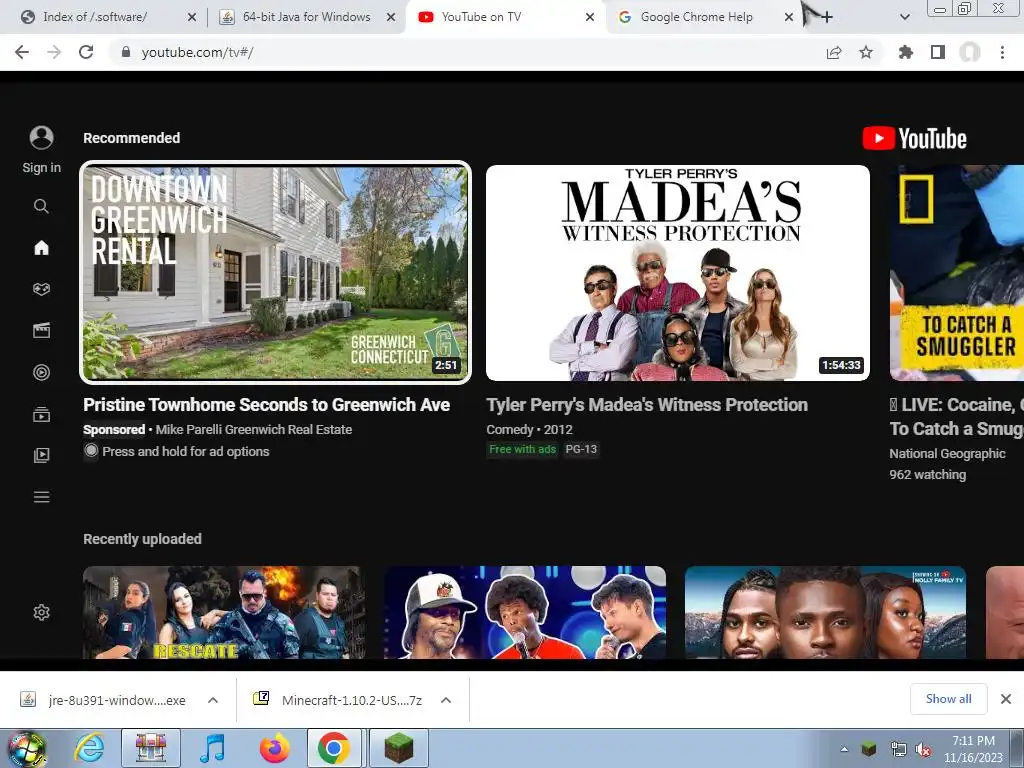Screen dimensions: 1024x768
Task: Open the Nolly Family TV thumbnail
Action: (825, 612)
